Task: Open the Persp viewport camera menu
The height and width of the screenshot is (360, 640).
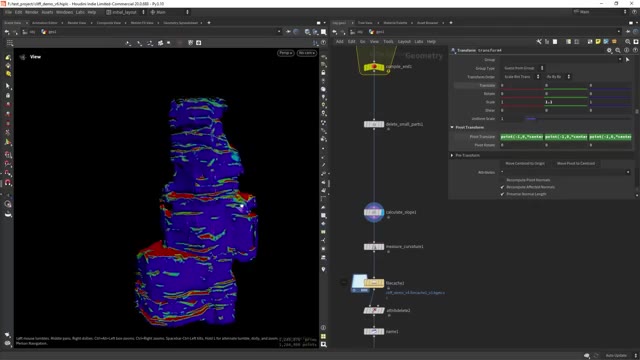Action: click(286, 53)
